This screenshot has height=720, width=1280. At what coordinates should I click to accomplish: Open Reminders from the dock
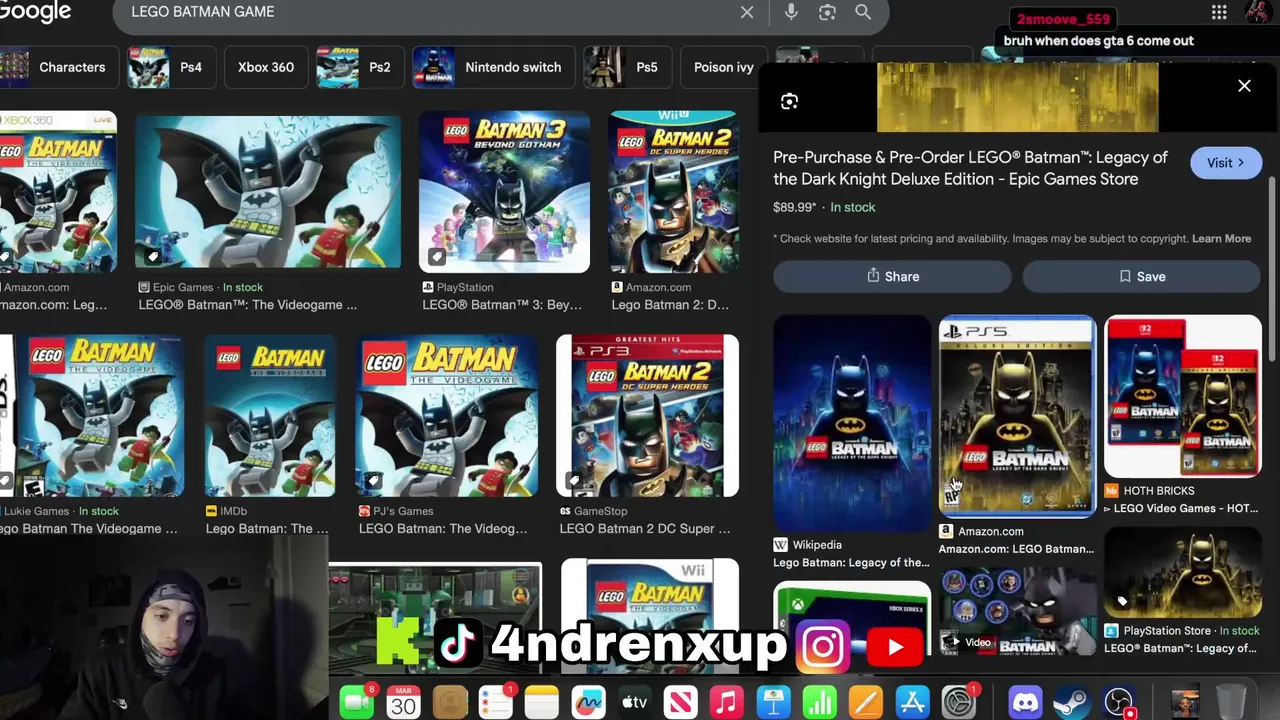(496, 702)
